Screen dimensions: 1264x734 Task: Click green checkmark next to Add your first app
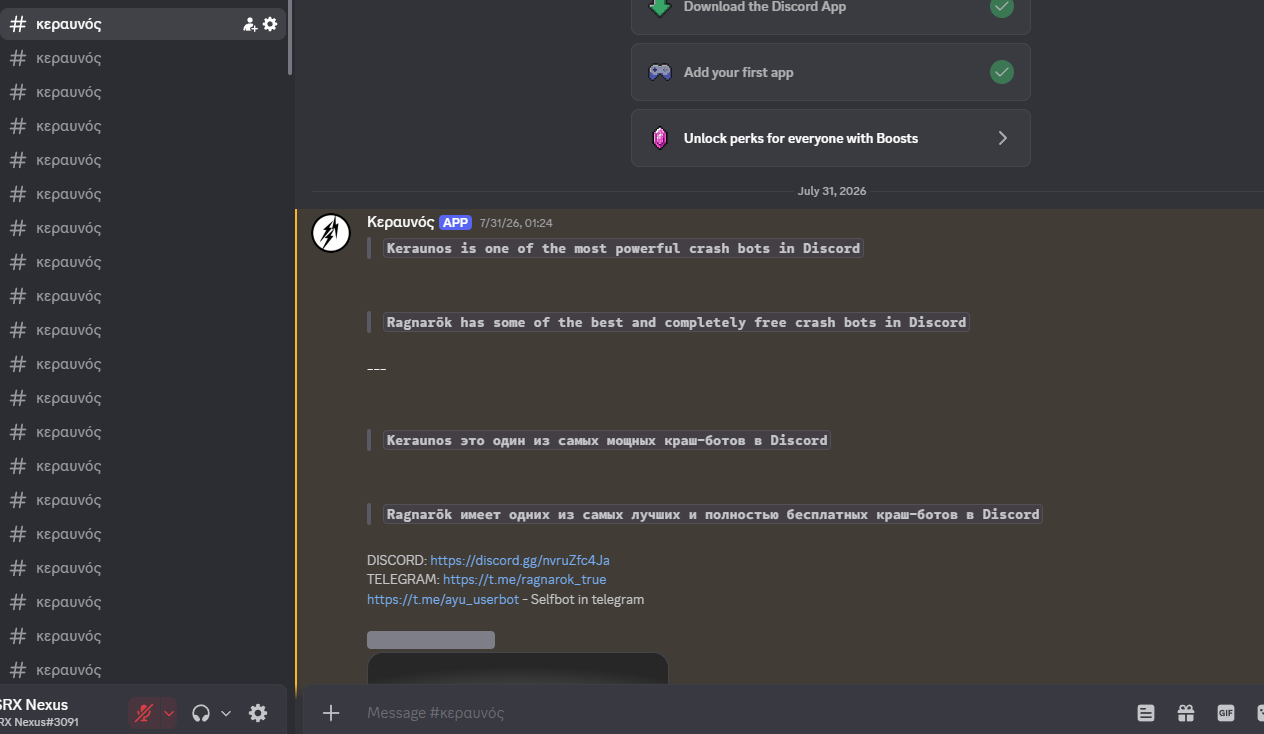pyautogui.click(x=1002, y=72)
